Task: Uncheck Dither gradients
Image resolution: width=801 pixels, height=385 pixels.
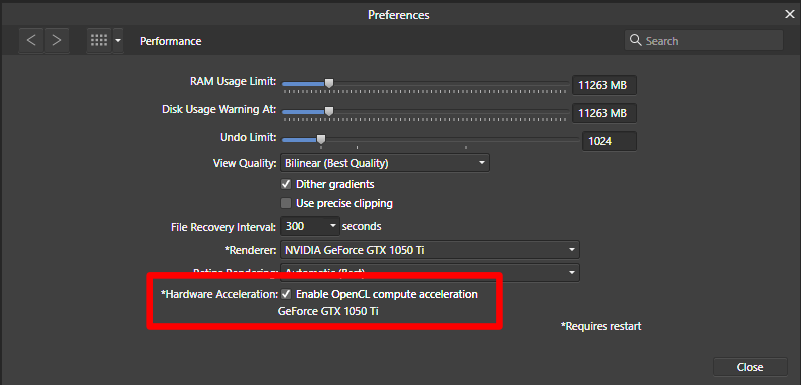Action: coord(286,184)
